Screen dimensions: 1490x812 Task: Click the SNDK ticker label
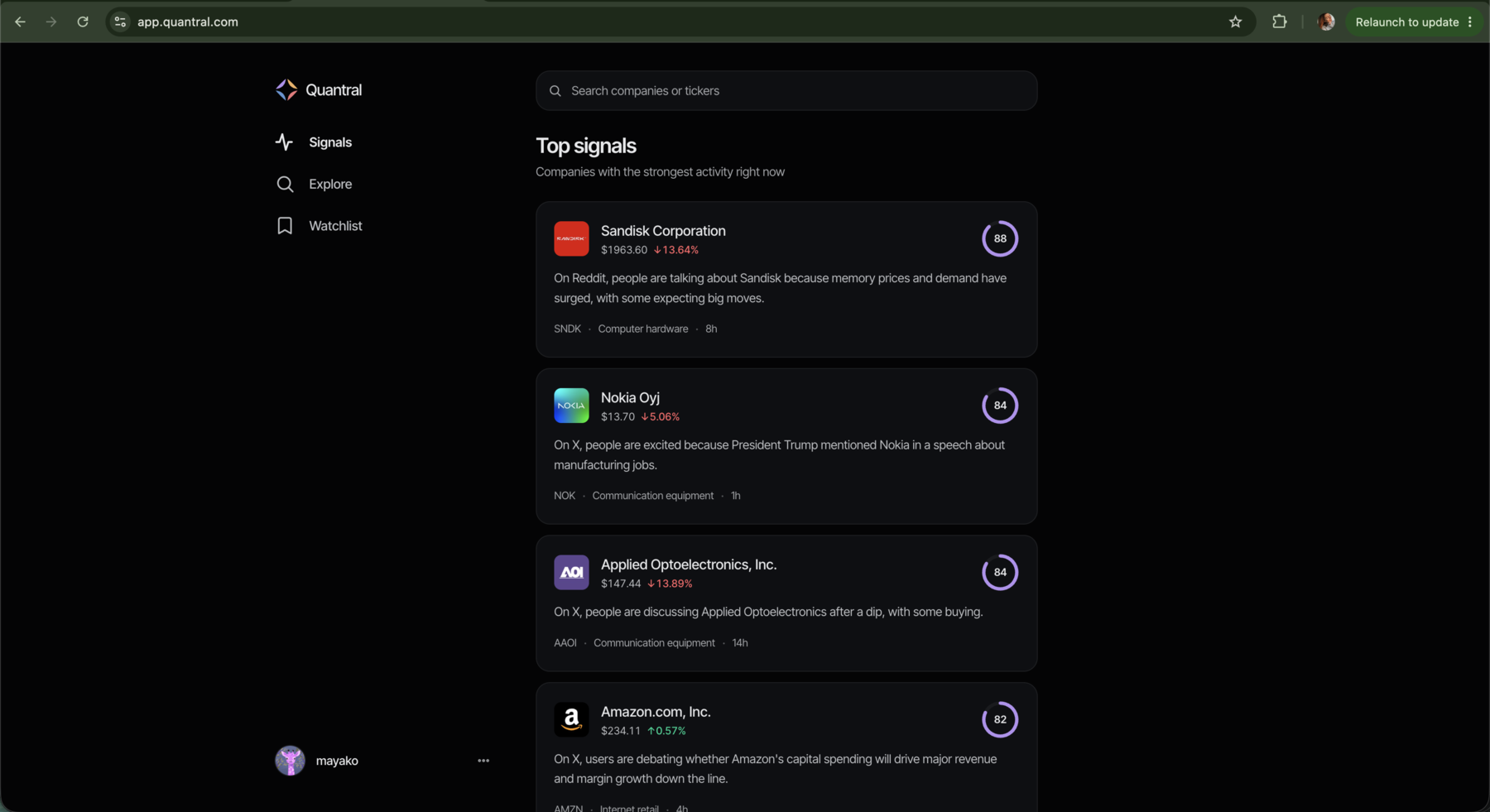coord(567,329)
